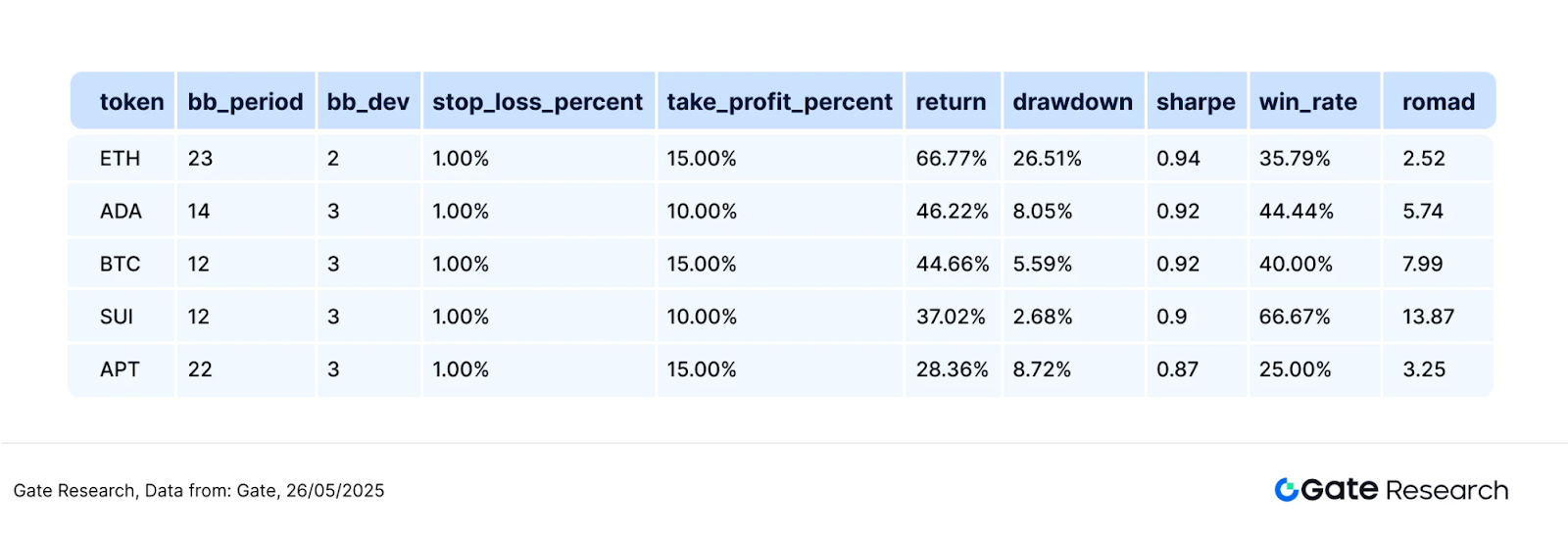Select SUI romad value 13.87
Screen dimensions: 1568x538
click(1428, 317)
